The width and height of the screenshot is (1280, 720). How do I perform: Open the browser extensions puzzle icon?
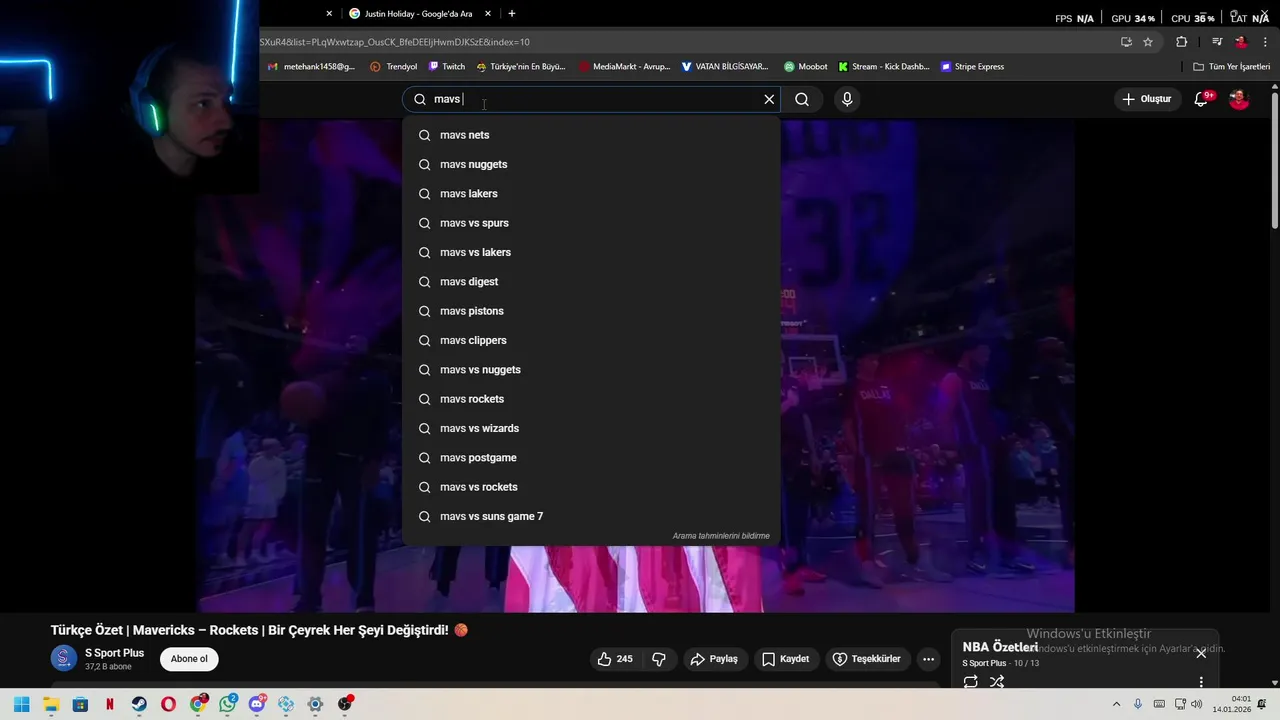click(x=1182, y=42)
